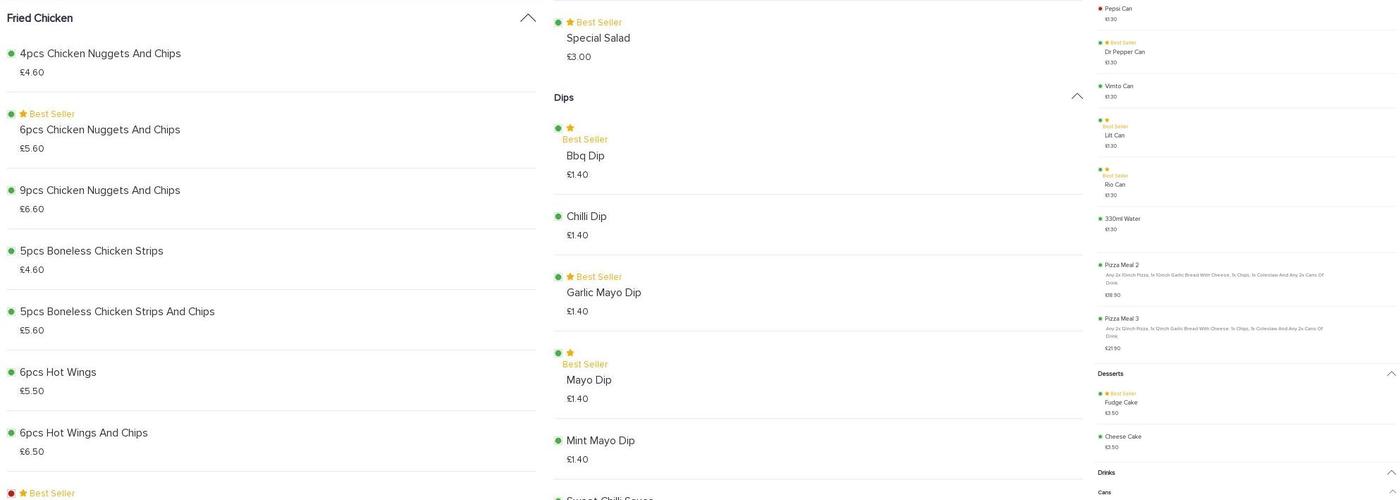Viewport: 1400px width, 500px height.
Task: Collapse the Dips section arrow
Action: (x=1077, y=97)
